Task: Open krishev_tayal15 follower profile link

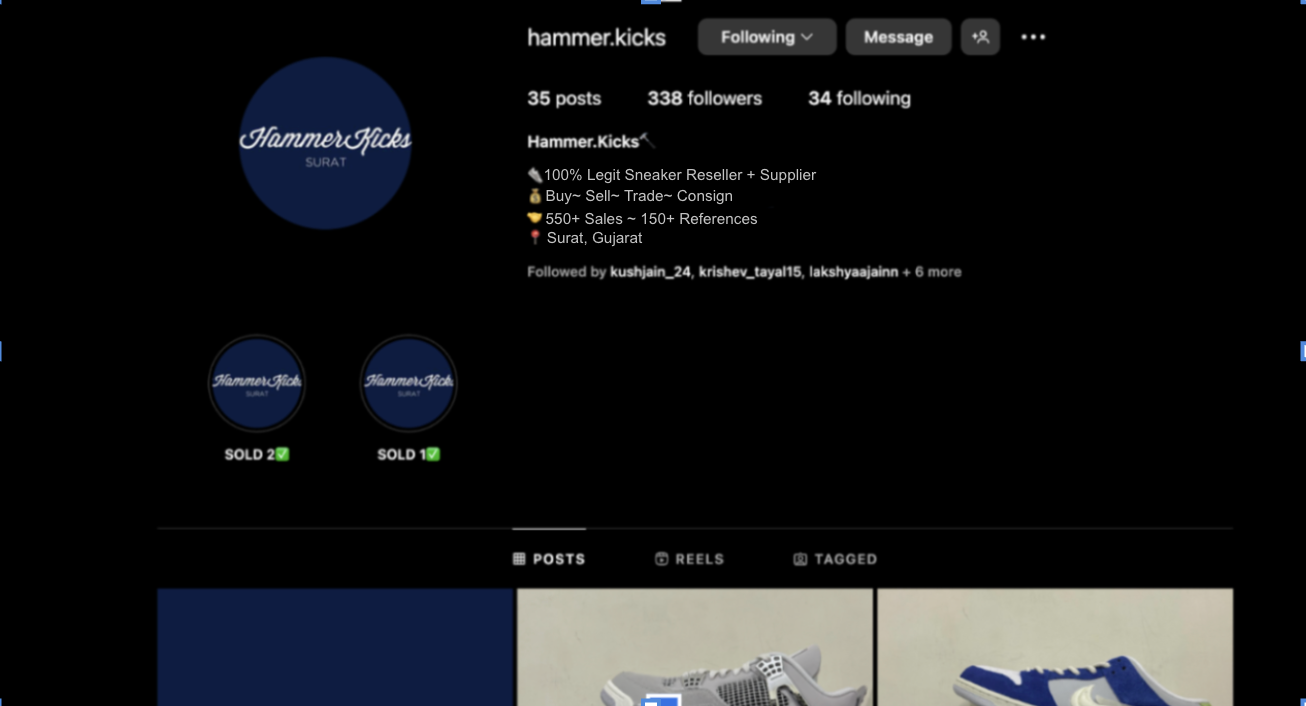Action: point(750,272)
